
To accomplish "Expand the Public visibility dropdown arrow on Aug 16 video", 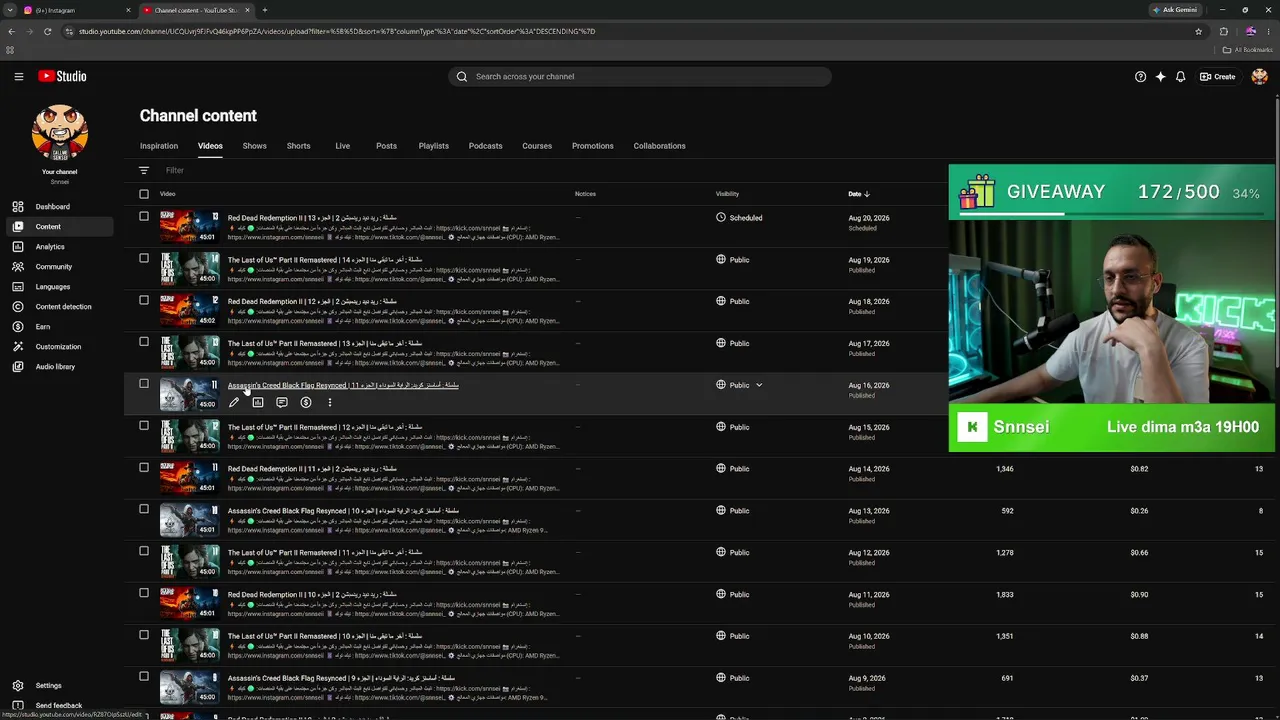I will coord(759,385).
